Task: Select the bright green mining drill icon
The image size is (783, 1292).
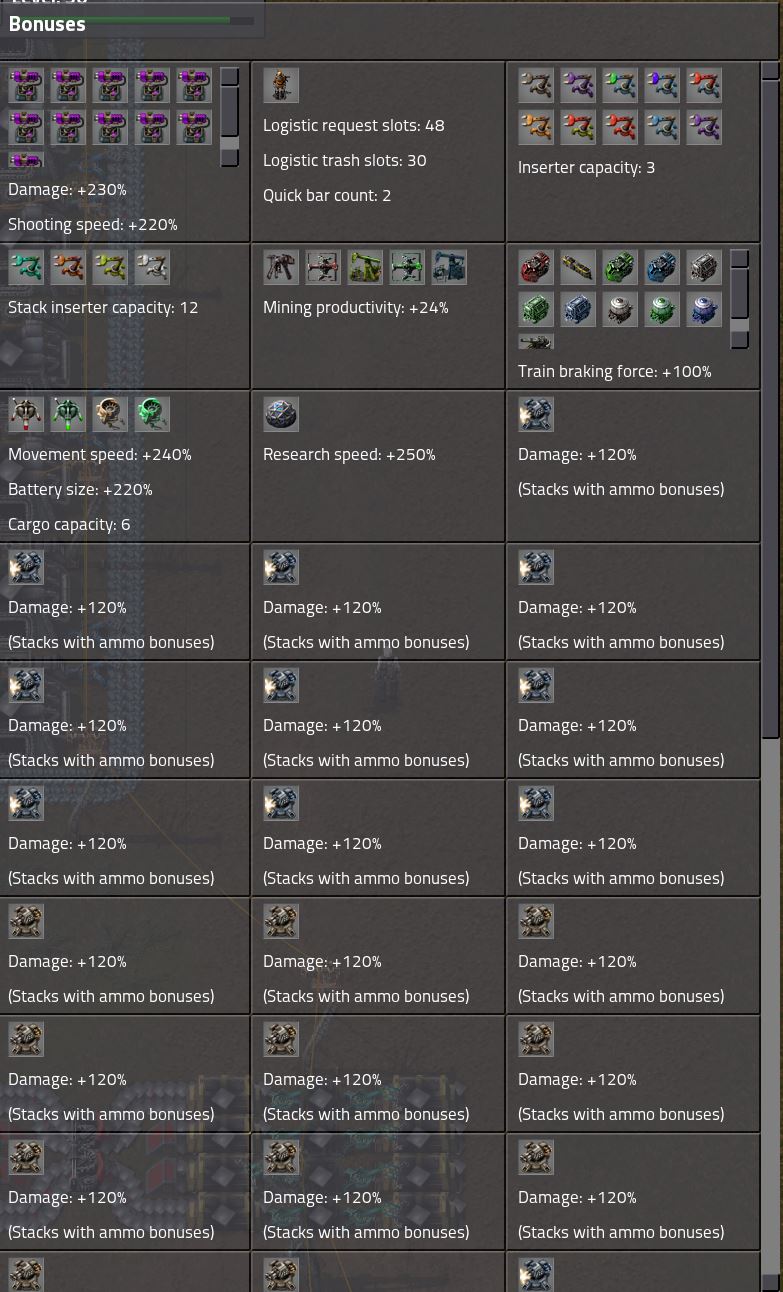Action: [x=407, y=268]
